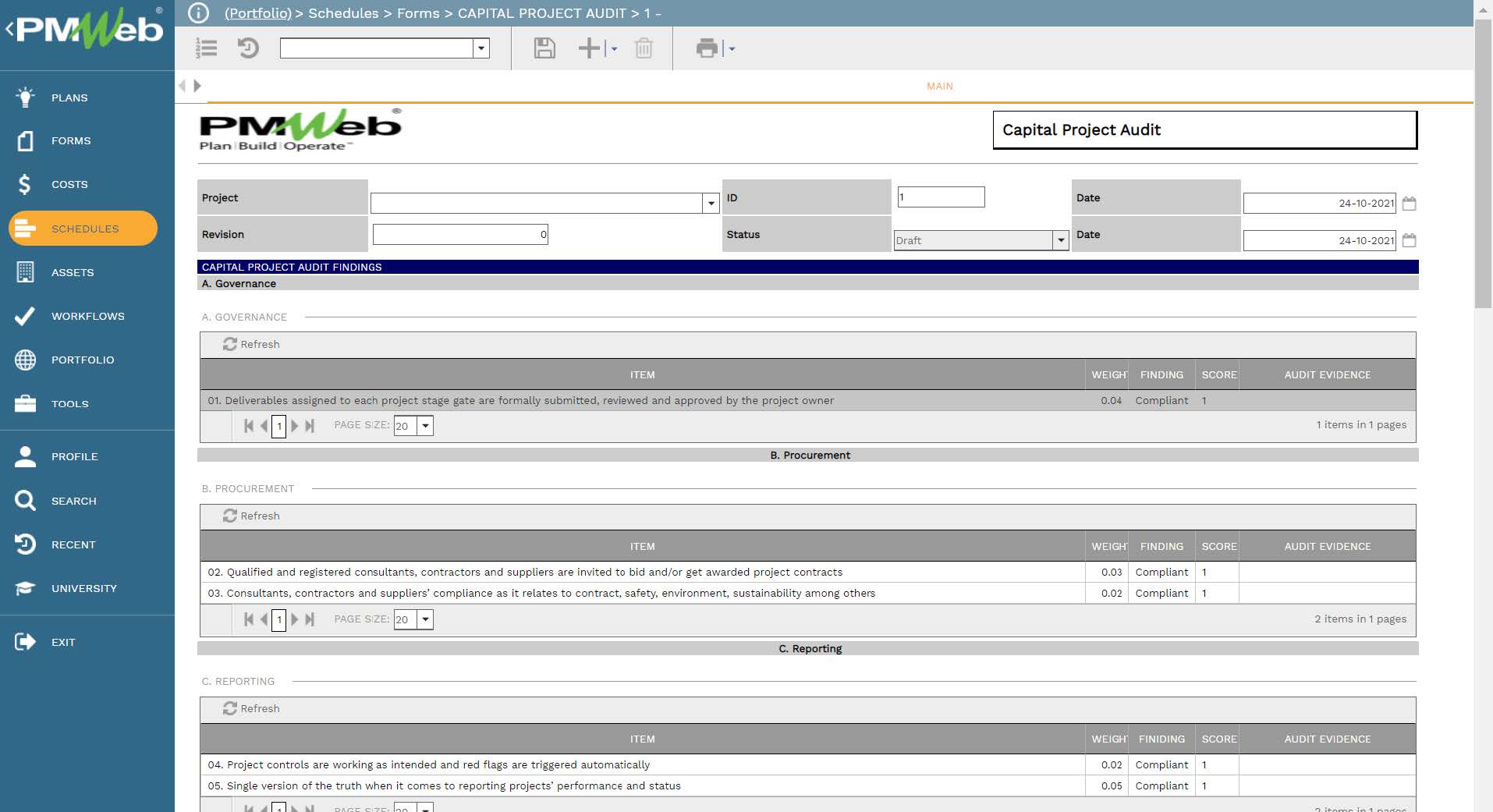1493x812 pixels.
Task: Click the Revision input field
Action: coord(460,234)
